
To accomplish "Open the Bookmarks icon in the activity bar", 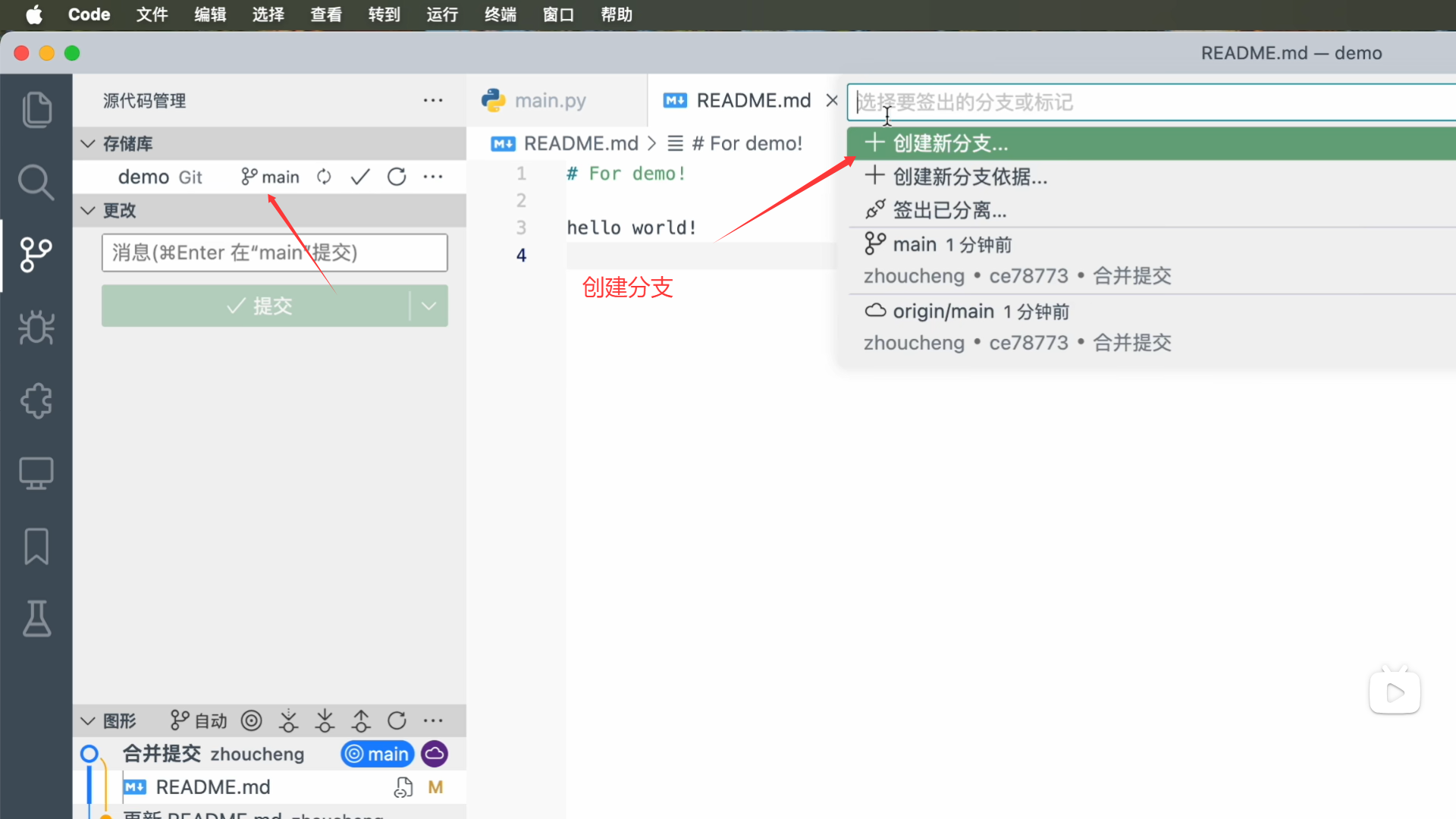I will [36, 546].
